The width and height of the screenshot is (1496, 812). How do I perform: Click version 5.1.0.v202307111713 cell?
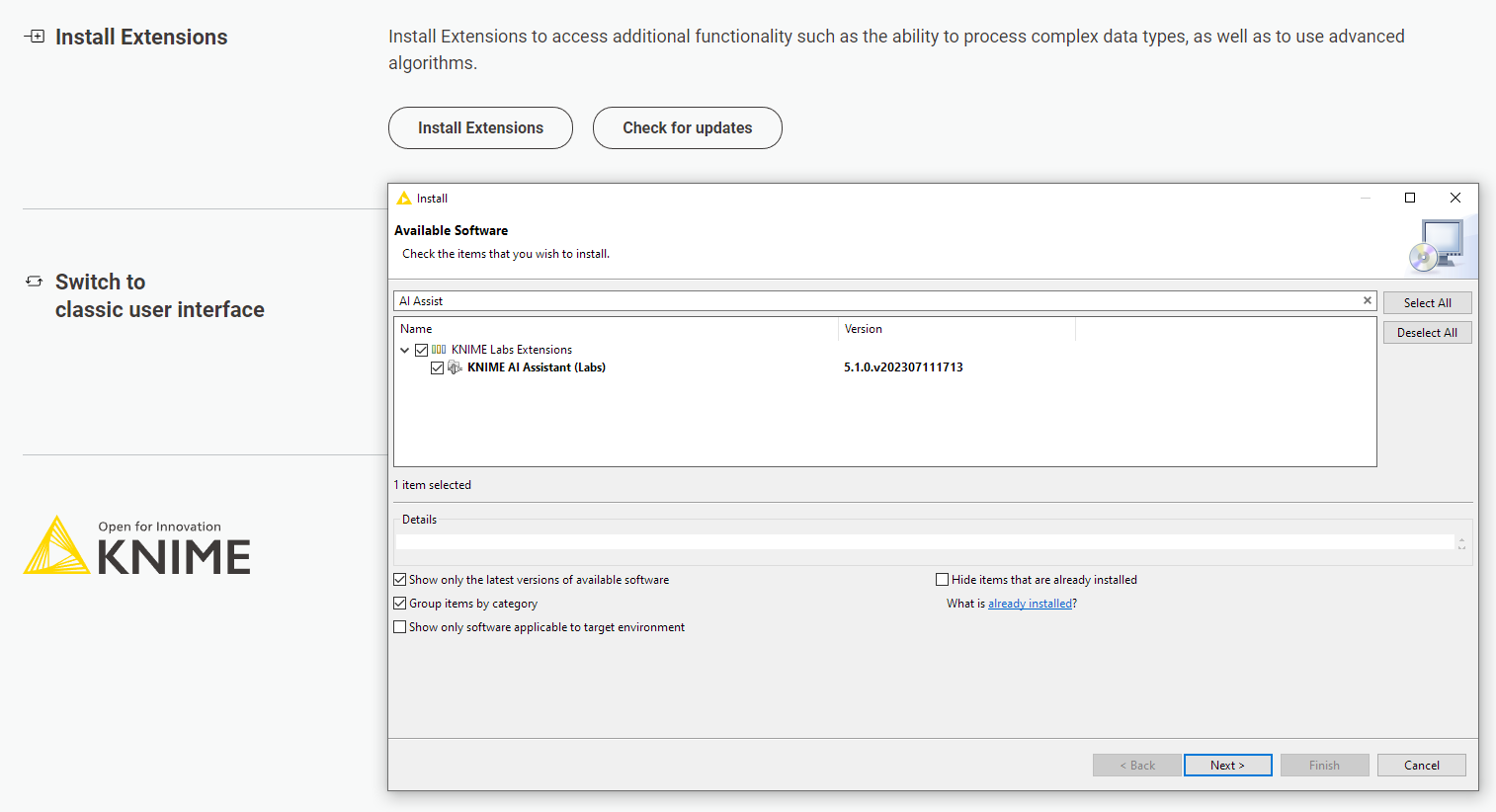903,367
